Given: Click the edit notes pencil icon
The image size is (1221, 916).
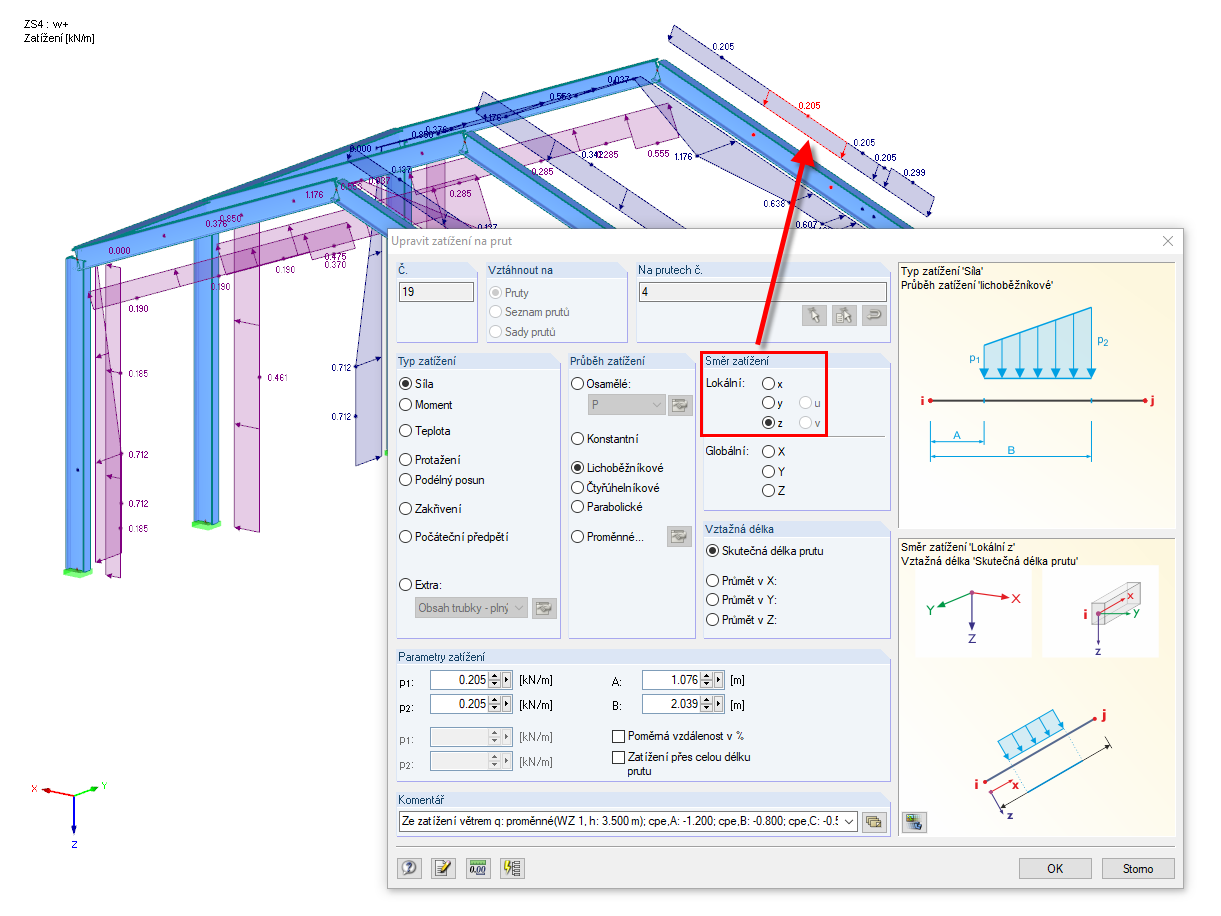Looking at the screenshot, I should tap(444, 868).
